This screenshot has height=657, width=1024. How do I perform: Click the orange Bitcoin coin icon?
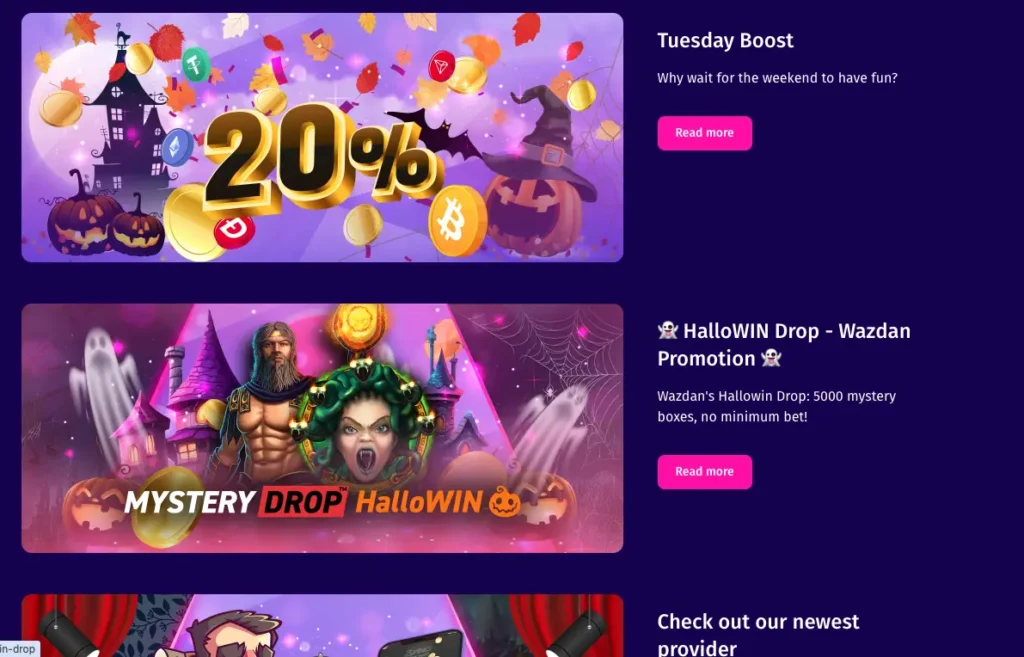457,221
